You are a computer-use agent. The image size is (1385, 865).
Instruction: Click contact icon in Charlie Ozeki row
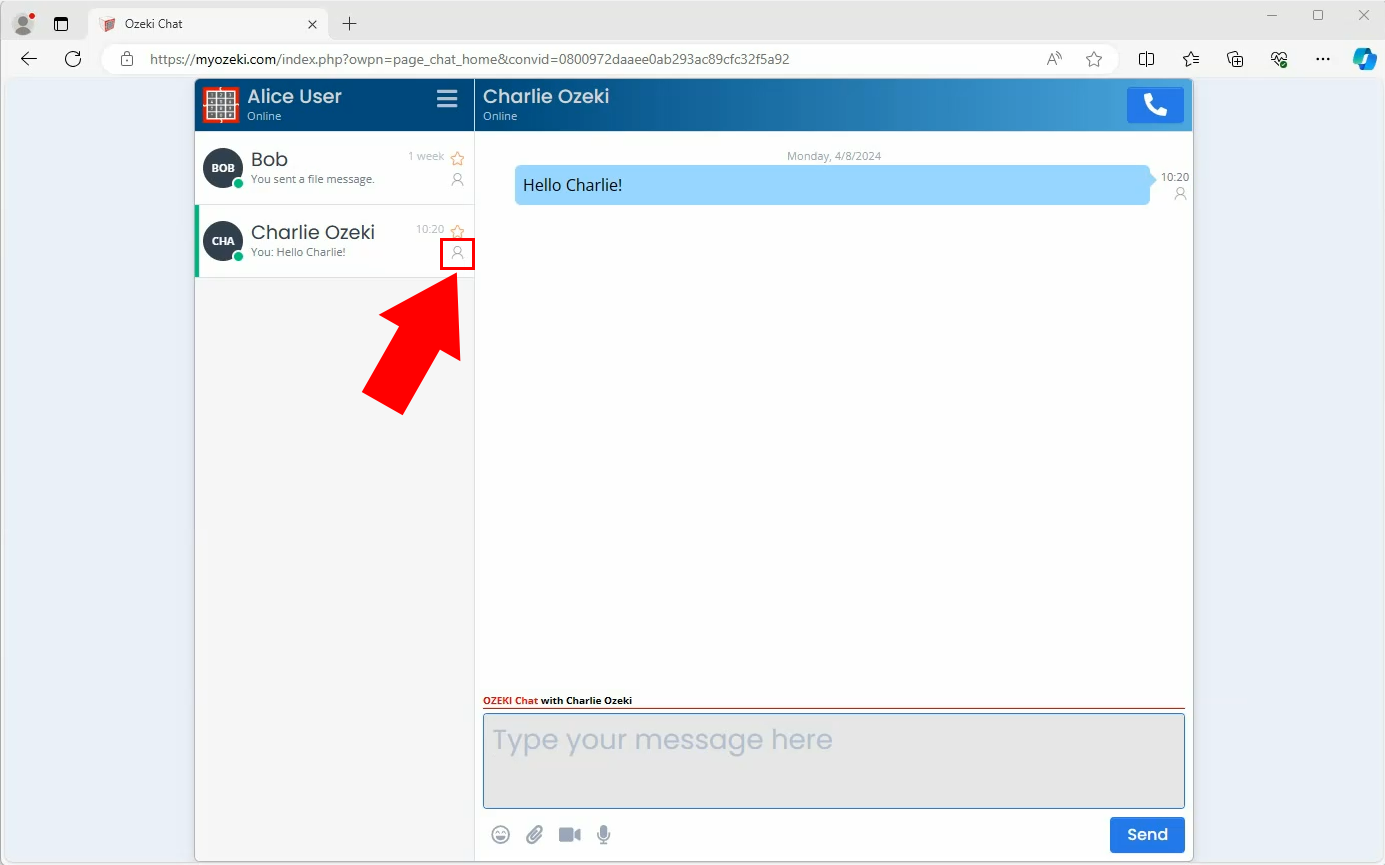pyautogui.click(x=457, y=254)
